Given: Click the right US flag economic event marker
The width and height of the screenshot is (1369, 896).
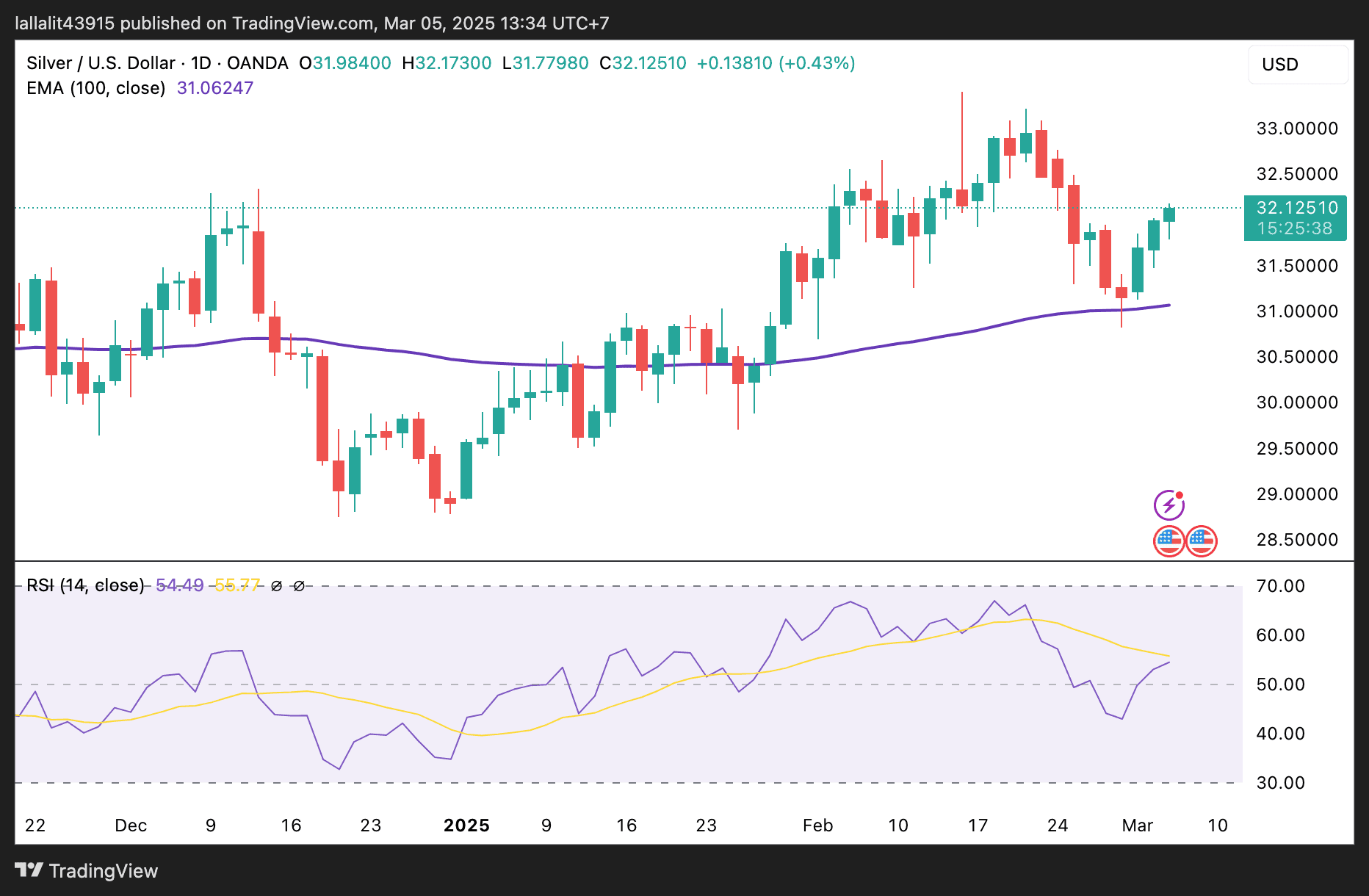Looking at the screenshot, I should point(1202,541).
